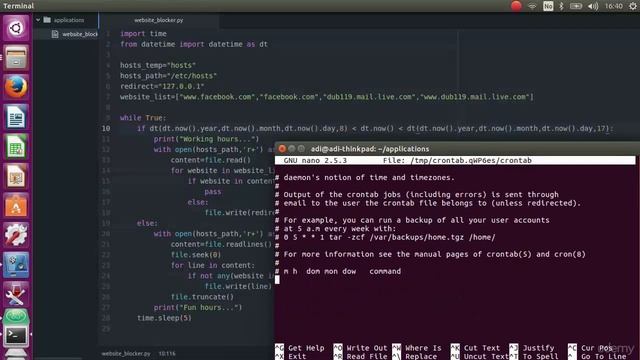Click the 'while True:' line in editor

[x=143, y=118]
